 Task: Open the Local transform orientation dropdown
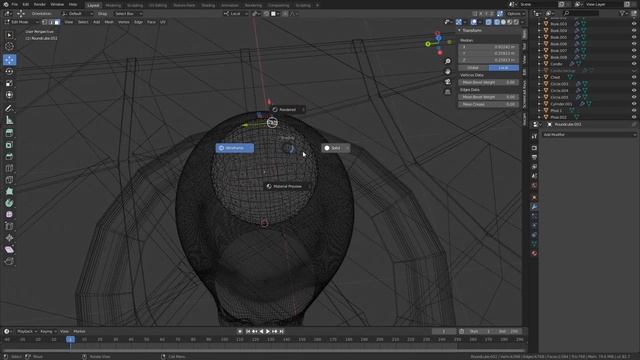click(x=236, y=13)
